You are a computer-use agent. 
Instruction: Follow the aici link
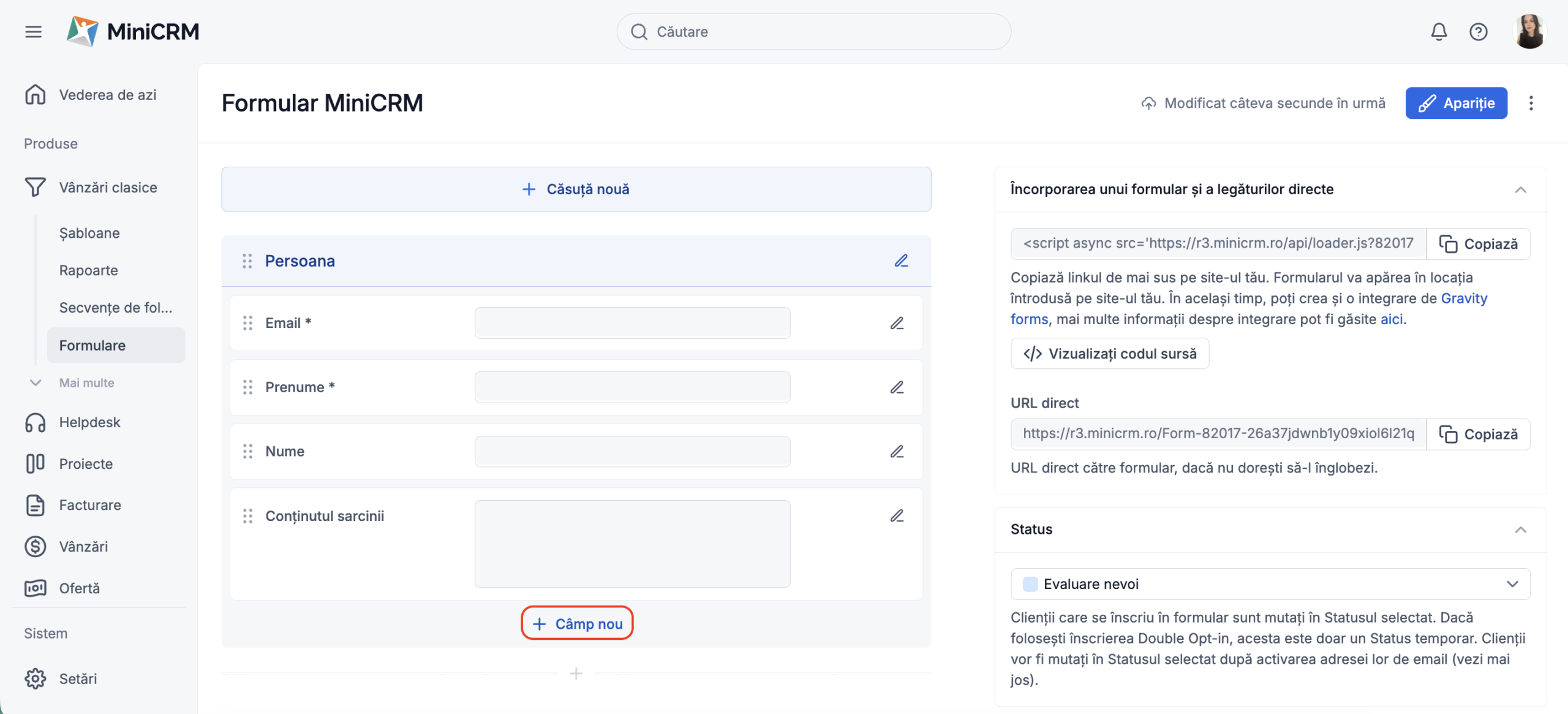coord(1391,319)
